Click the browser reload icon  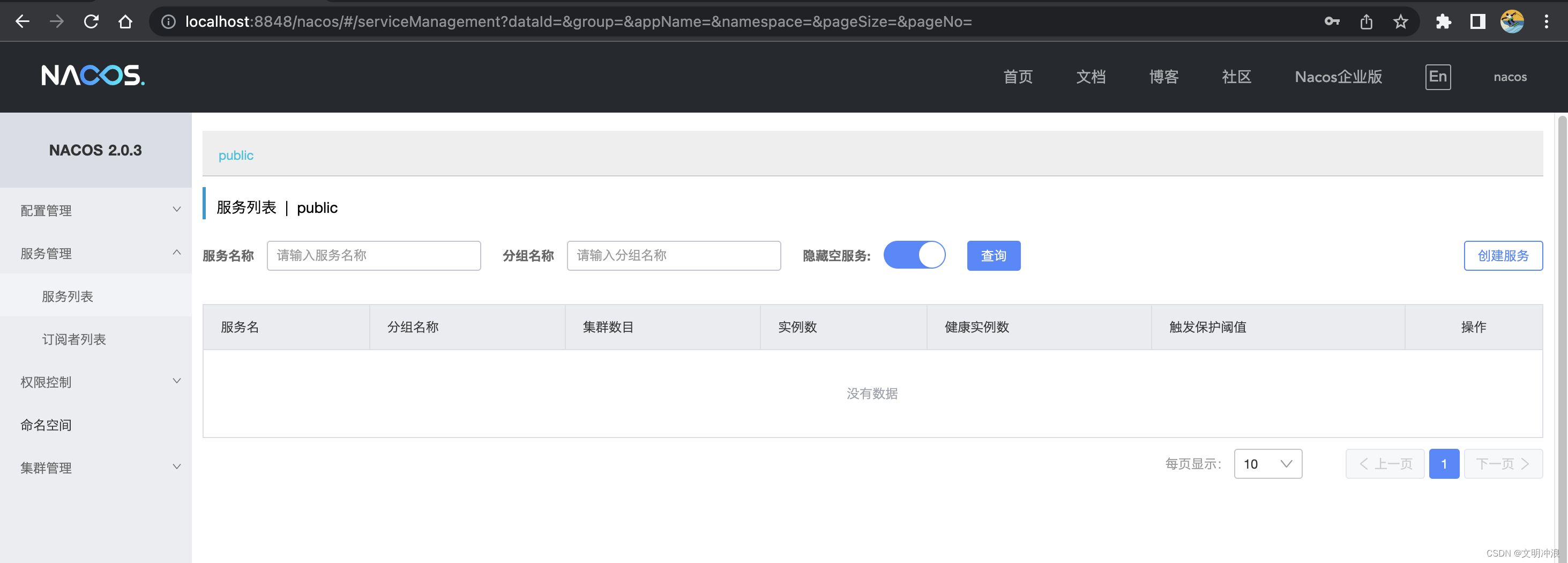click(x=91, y=21)
